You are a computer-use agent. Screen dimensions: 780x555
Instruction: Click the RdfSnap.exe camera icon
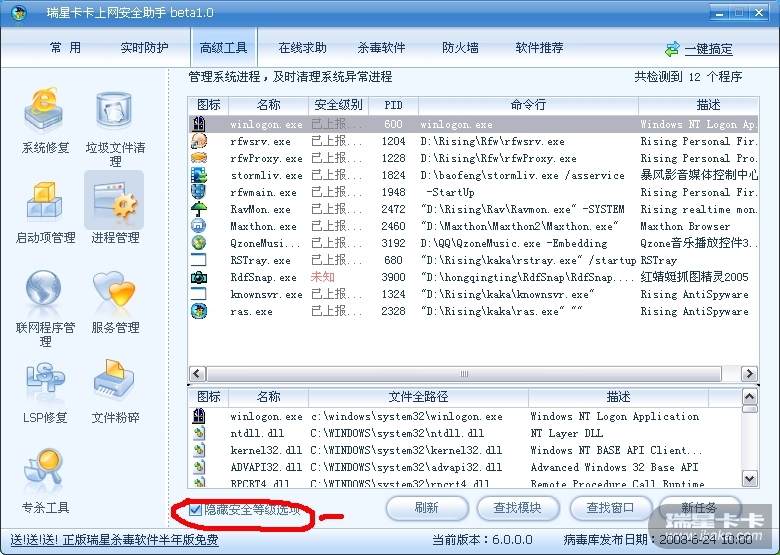tap(199, 277)
